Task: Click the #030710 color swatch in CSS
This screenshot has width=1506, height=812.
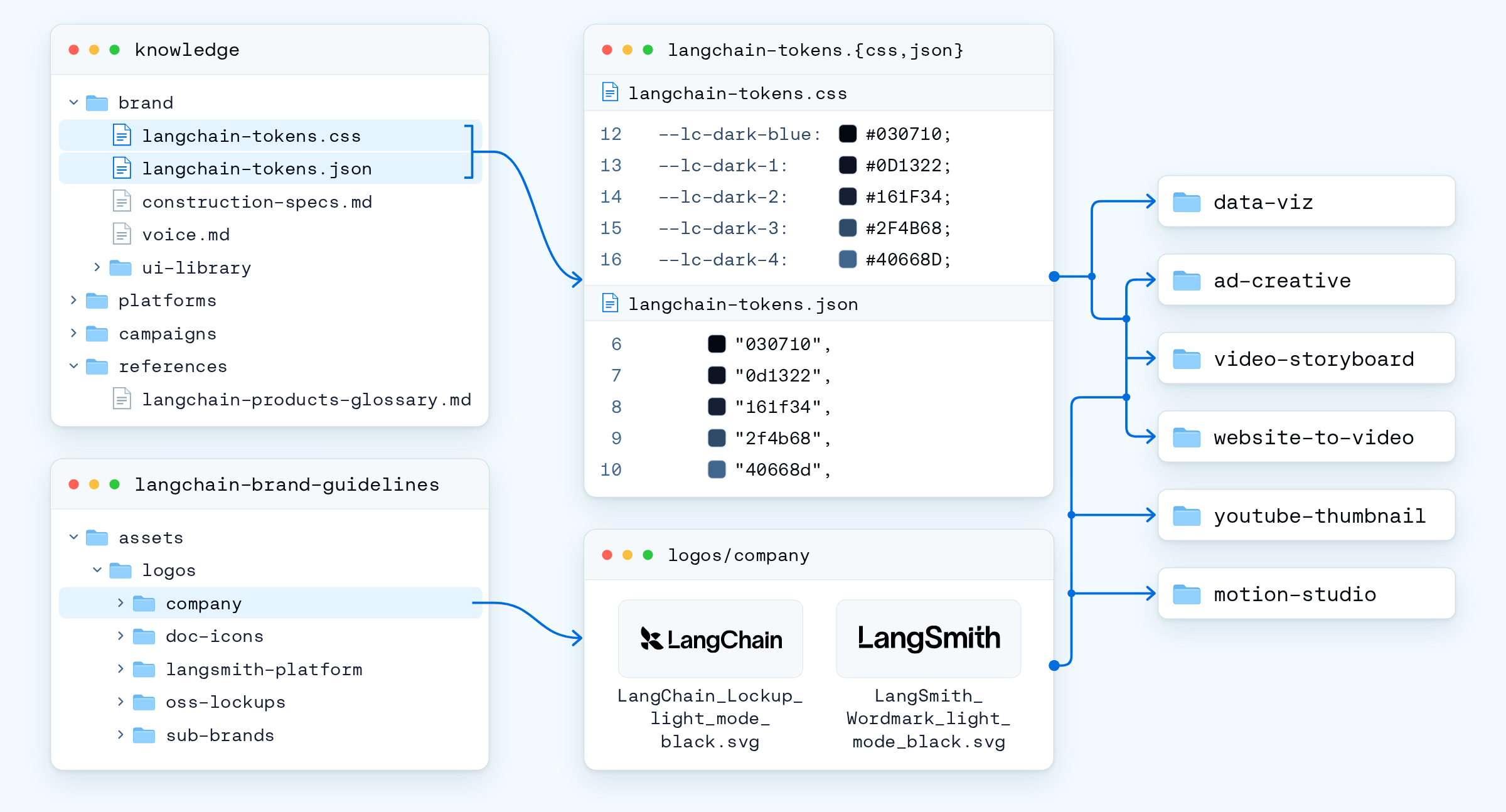Action: [x=848, y=134]
